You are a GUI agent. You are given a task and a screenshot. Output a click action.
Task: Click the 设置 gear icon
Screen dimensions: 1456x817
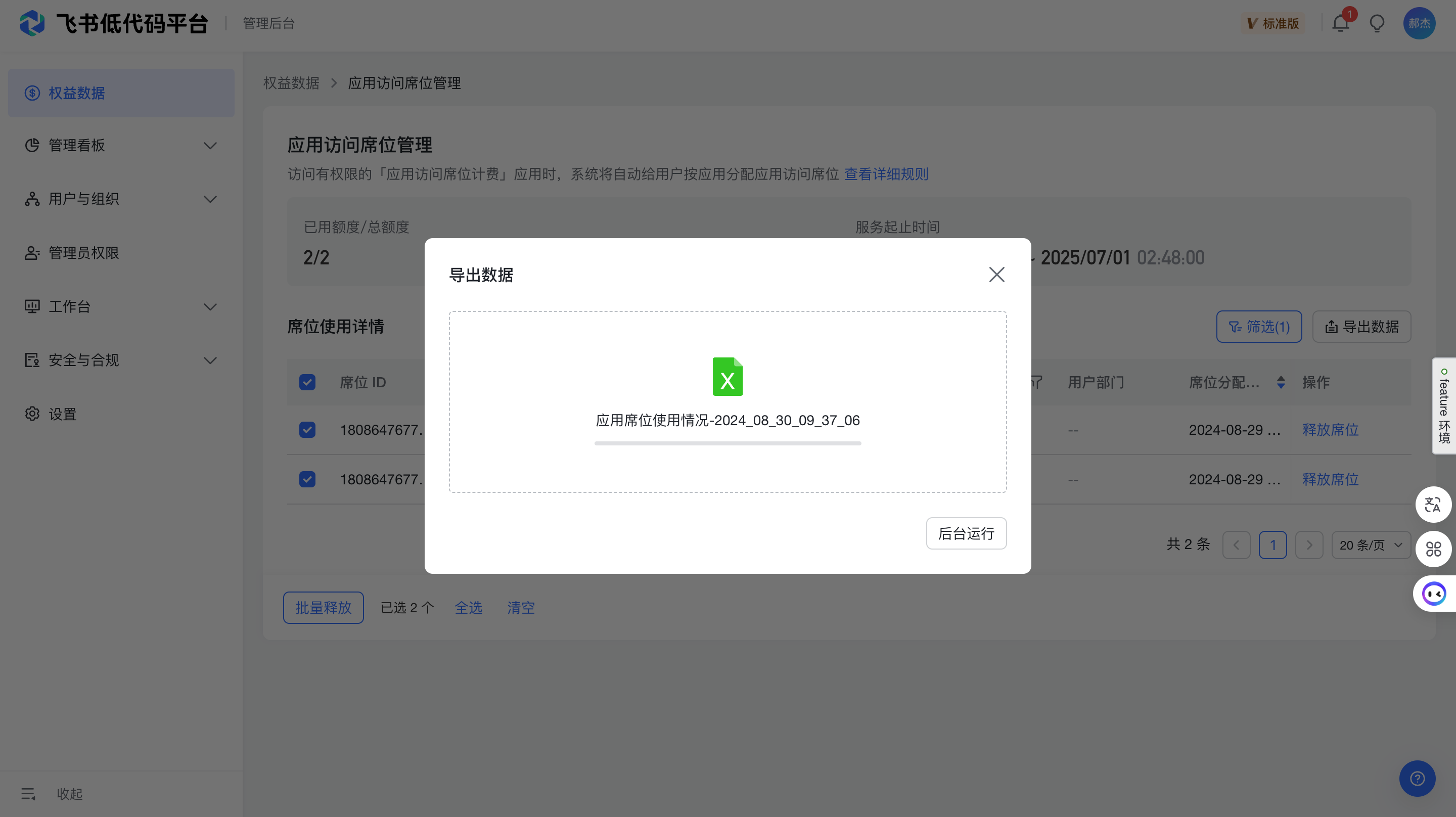[32, 414]
